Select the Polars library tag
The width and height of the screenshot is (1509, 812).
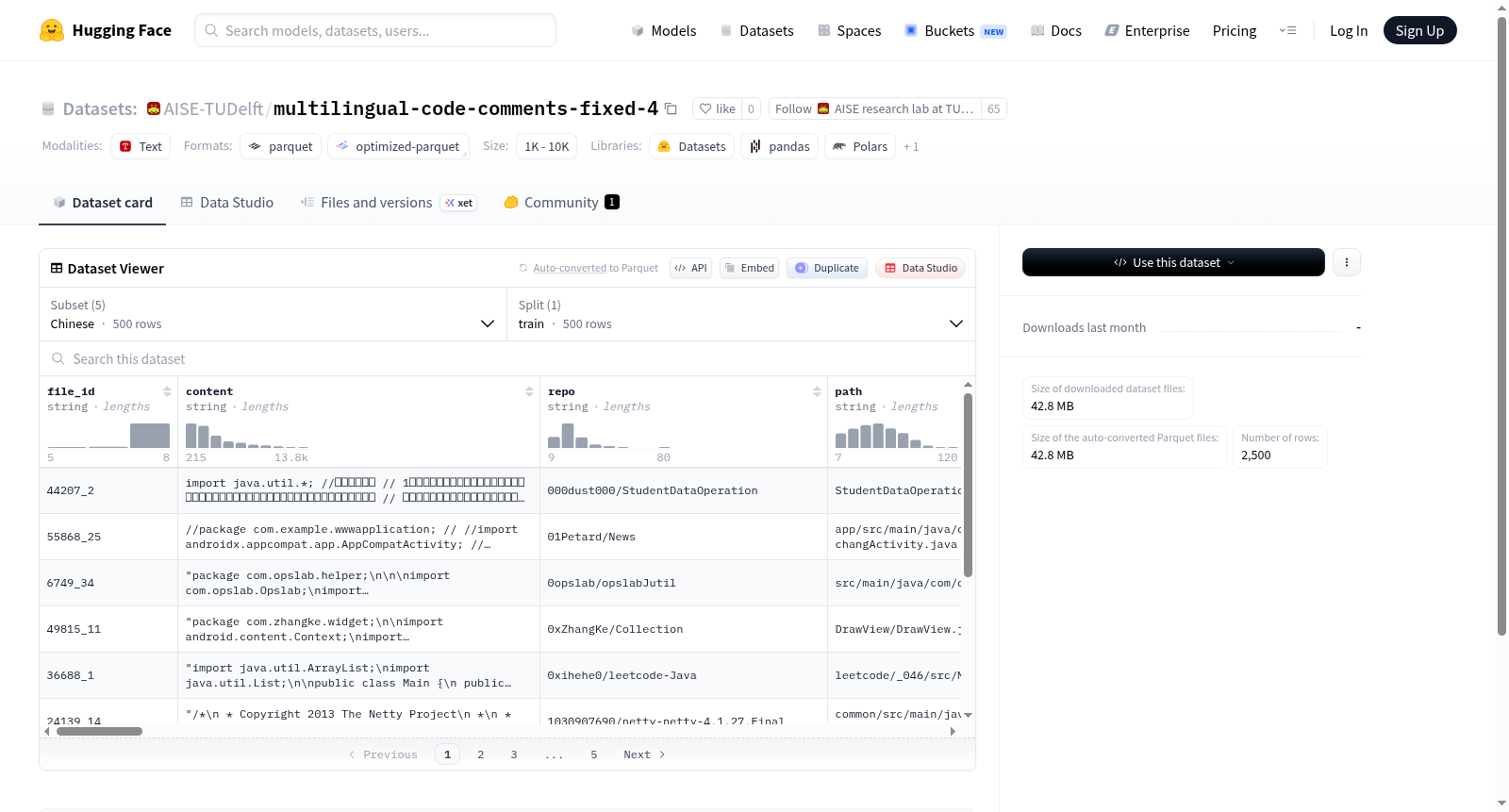(x=859, y=146)
